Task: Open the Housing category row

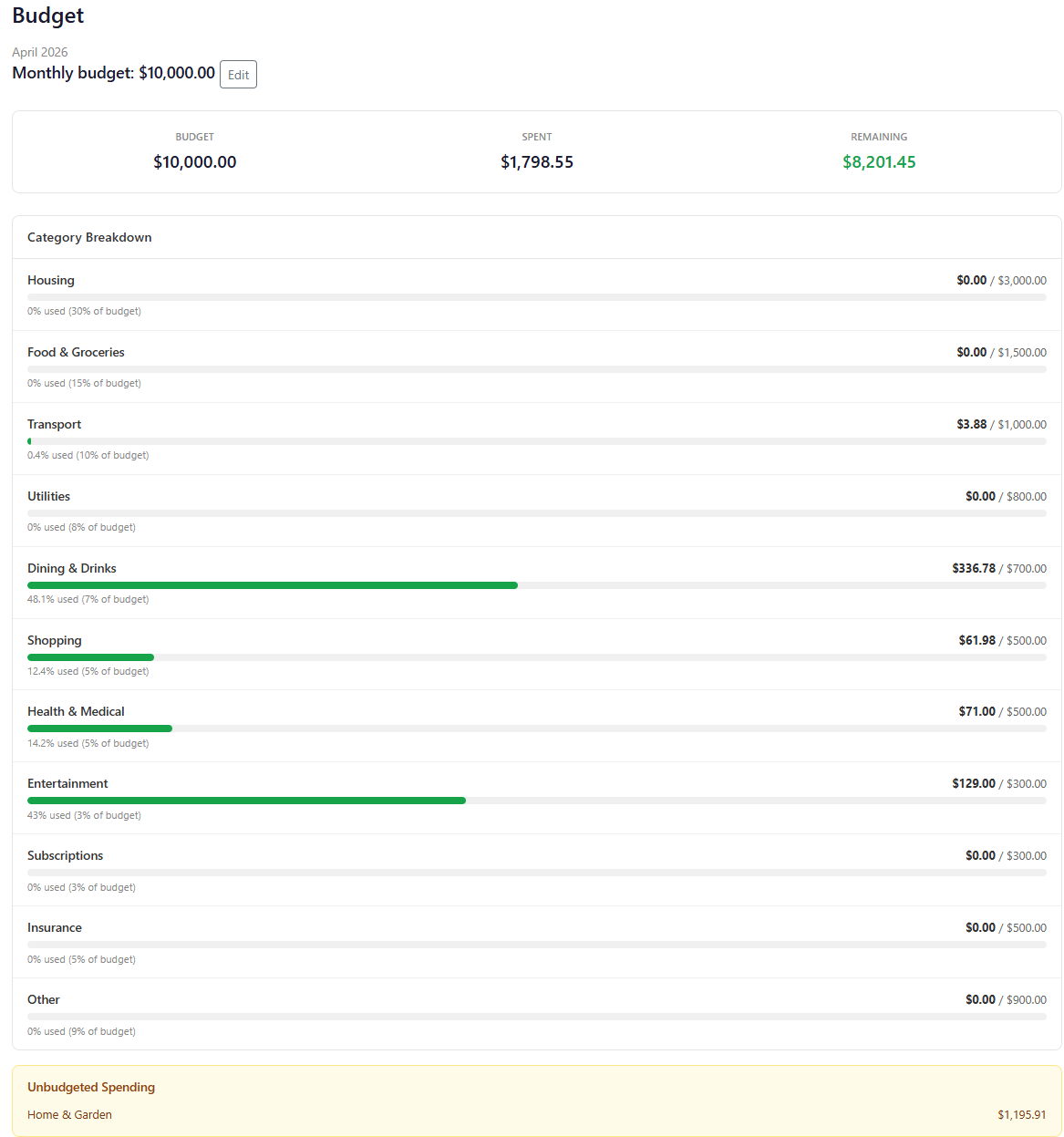Action: click(51, 280)
